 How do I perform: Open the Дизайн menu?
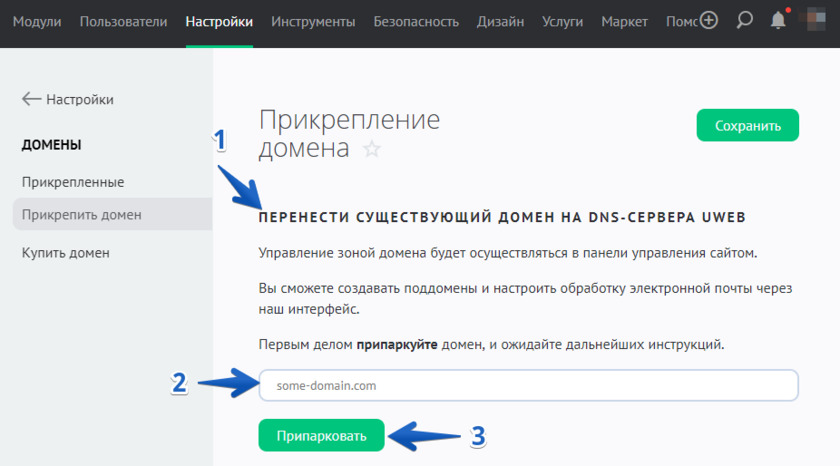(500, 21)
